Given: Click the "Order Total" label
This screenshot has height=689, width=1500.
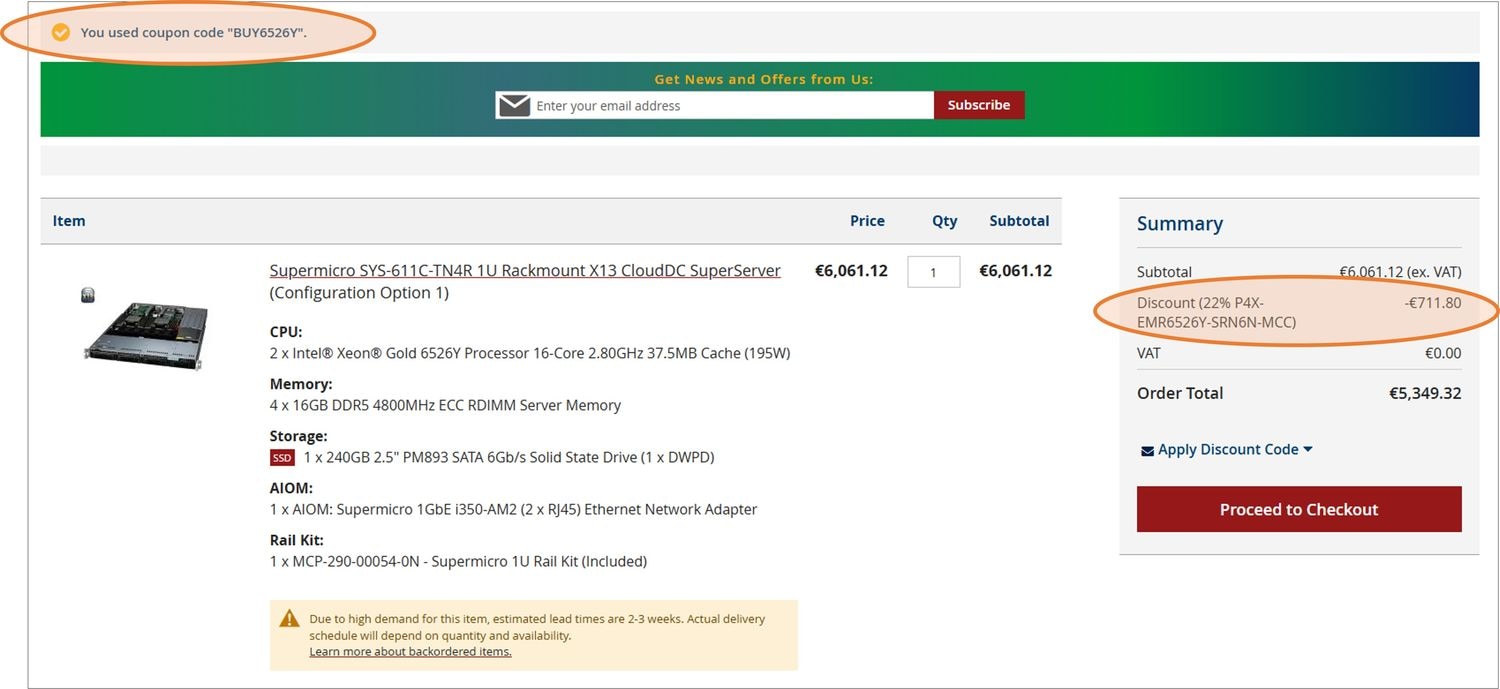Looking at the screenshot, I should tap(1180, 393).
